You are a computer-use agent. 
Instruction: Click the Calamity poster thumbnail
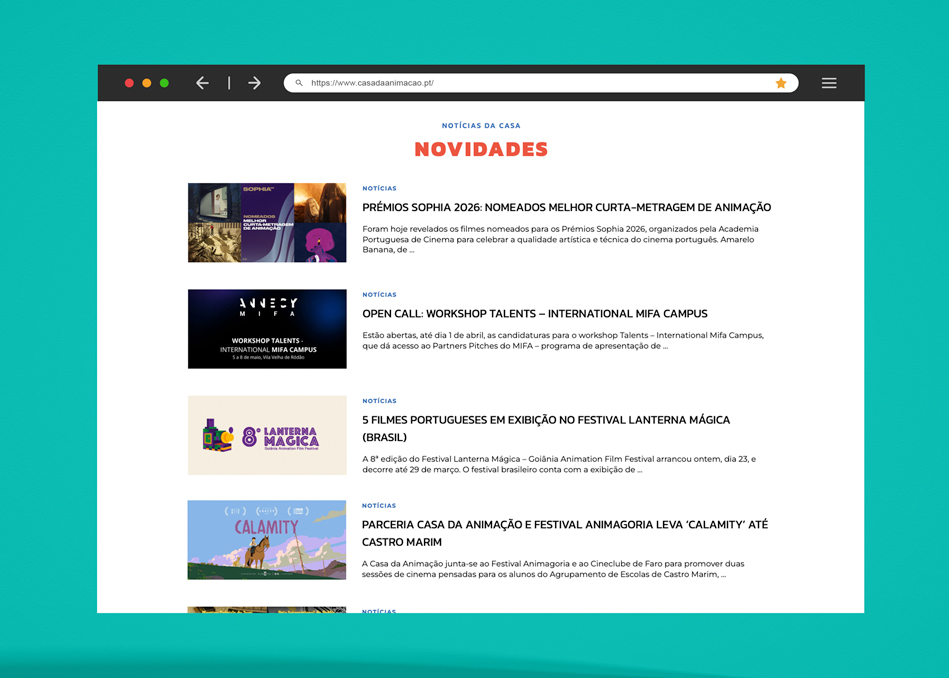coord(267,540)
